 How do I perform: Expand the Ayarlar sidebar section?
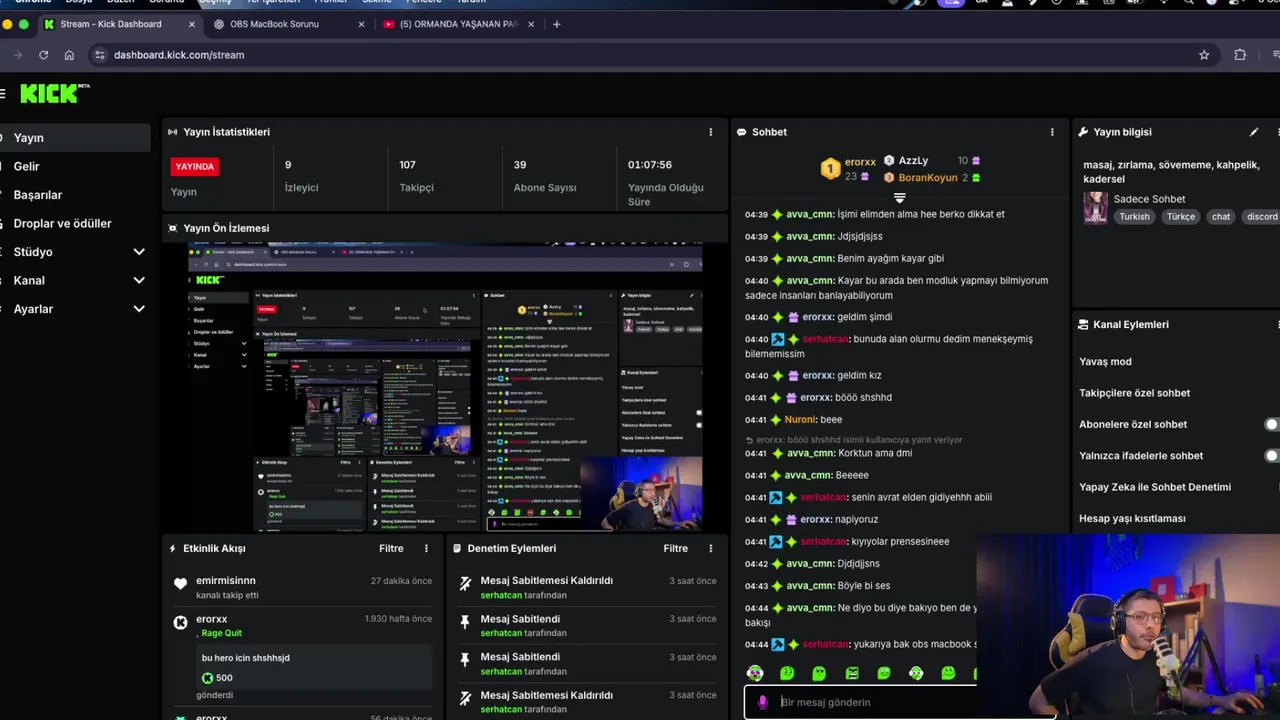pos(139,309)
